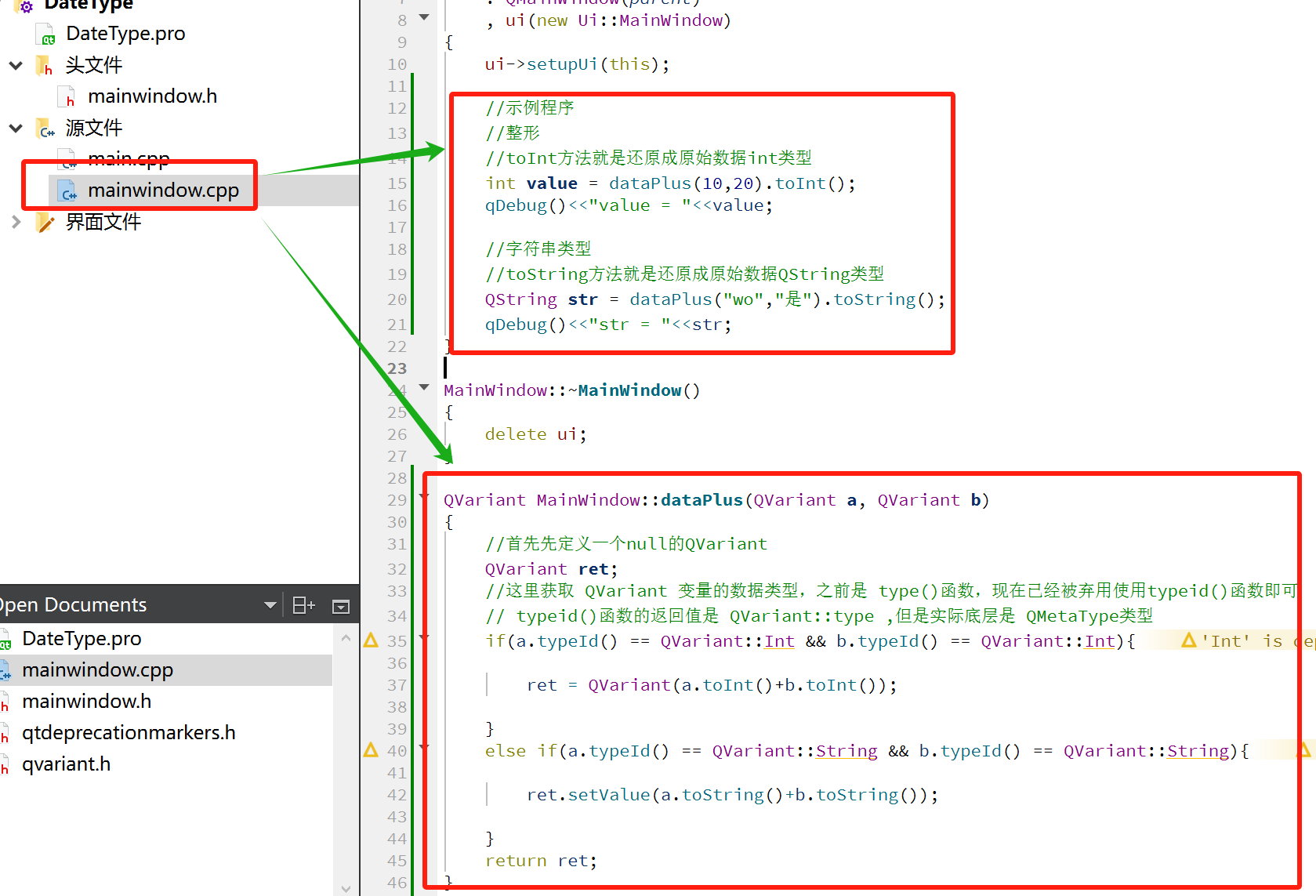Click line number 23 in gutter

click(397, 368)
